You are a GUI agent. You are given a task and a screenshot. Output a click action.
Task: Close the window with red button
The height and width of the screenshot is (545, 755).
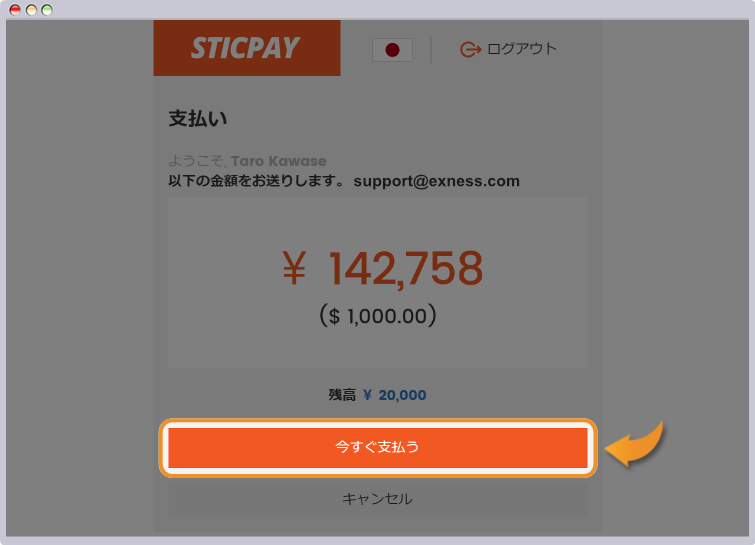pos(15,10)
